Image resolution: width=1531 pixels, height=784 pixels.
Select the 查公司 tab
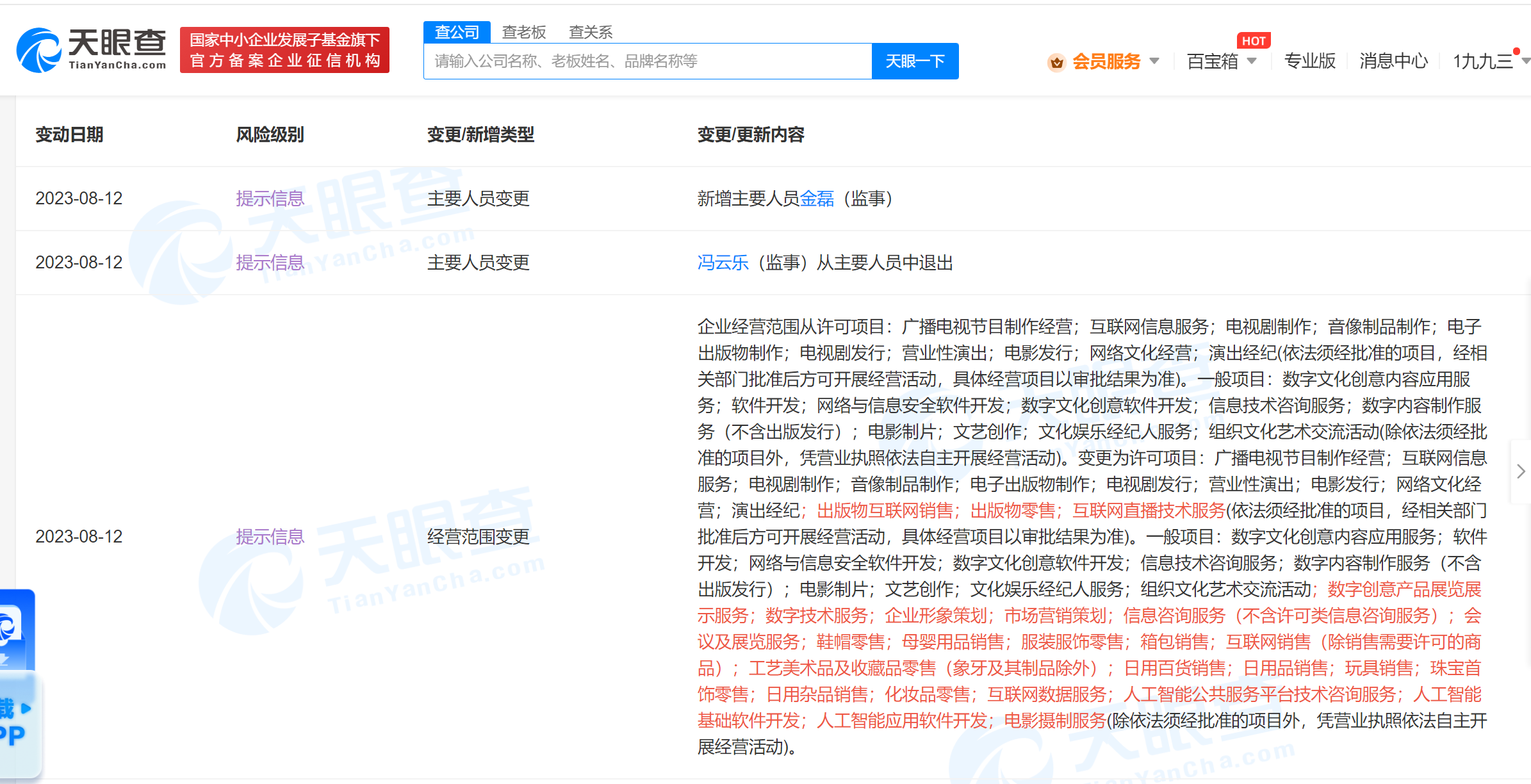pos(457,31)
